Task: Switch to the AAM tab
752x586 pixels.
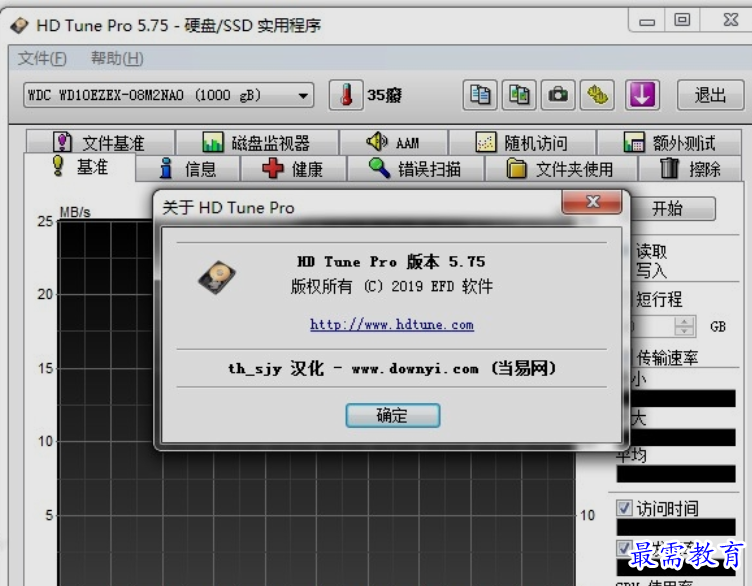Action: click(393, 142)
